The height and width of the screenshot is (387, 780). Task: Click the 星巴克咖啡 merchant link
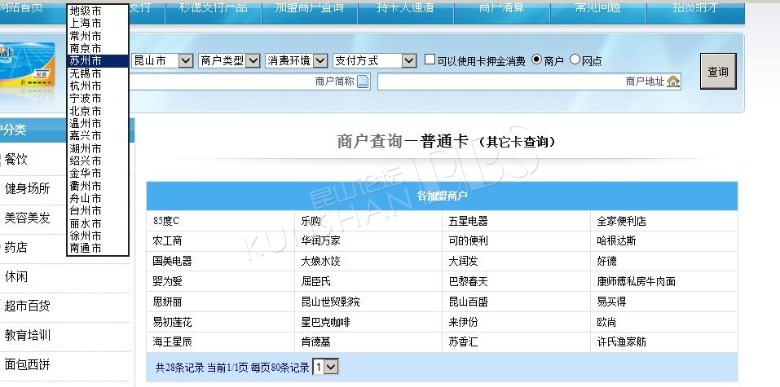pyautogui.click(x=326, y=322)
